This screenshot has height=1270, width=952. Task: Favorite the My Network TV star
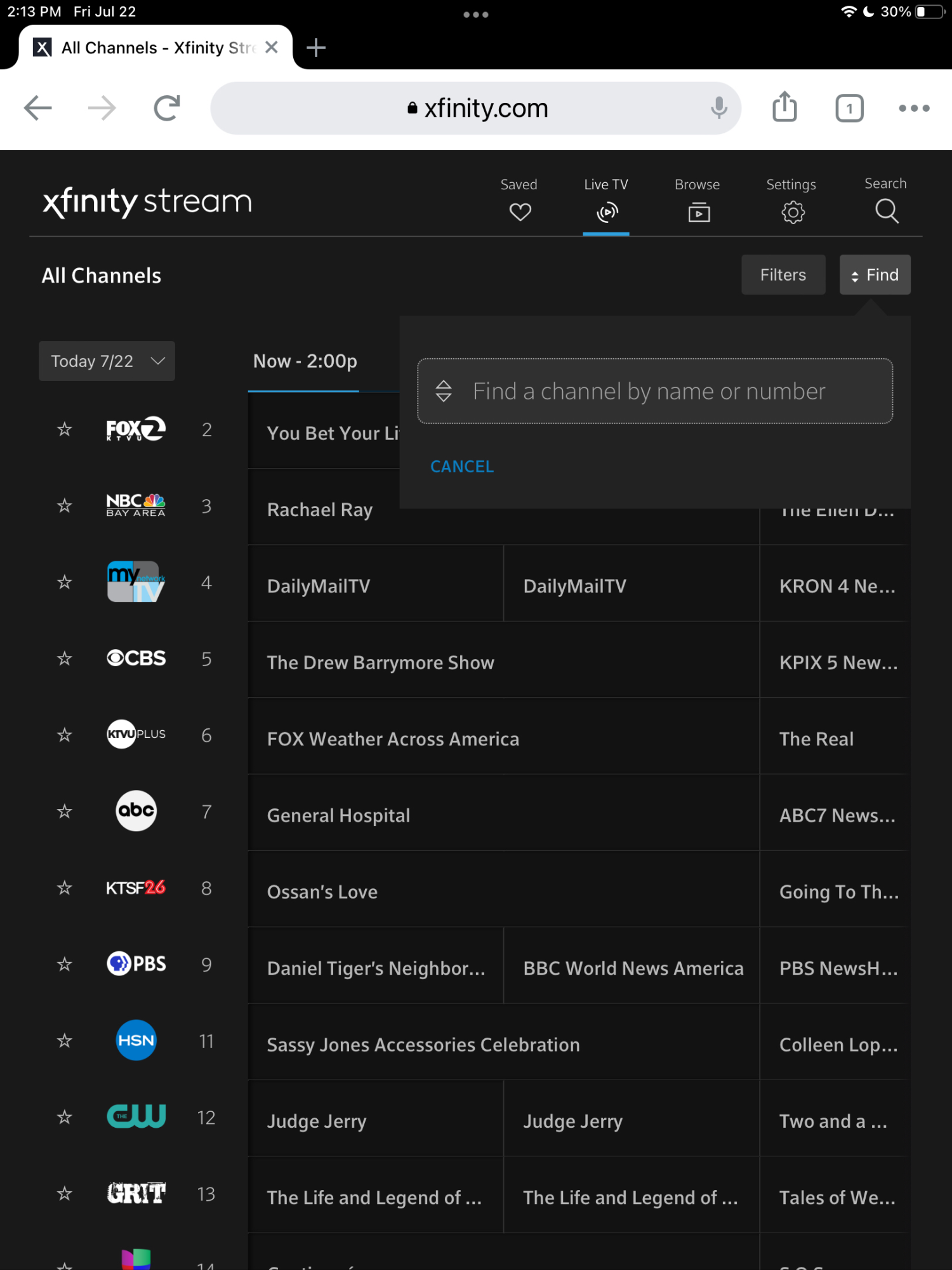coord(64,582)
